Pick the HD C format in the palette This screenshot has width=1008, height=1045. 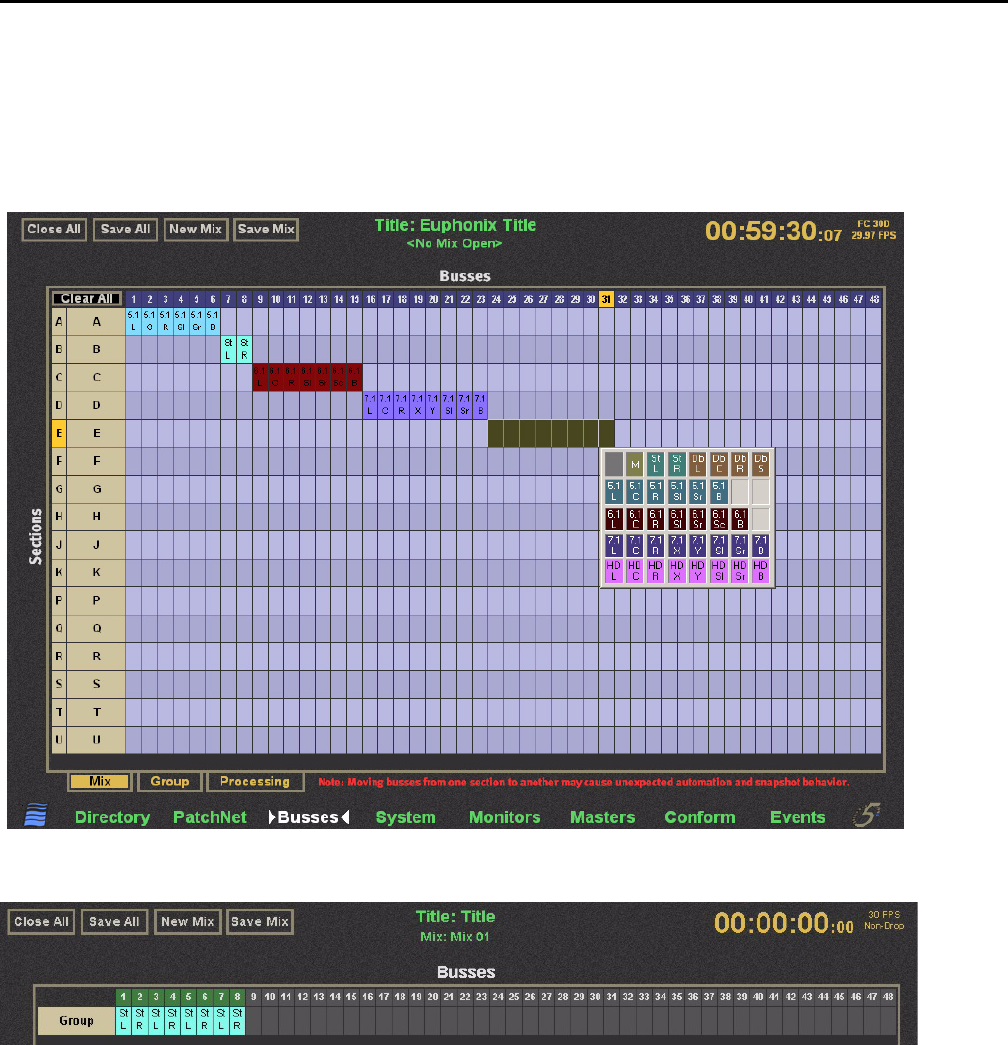coord(635,571)
